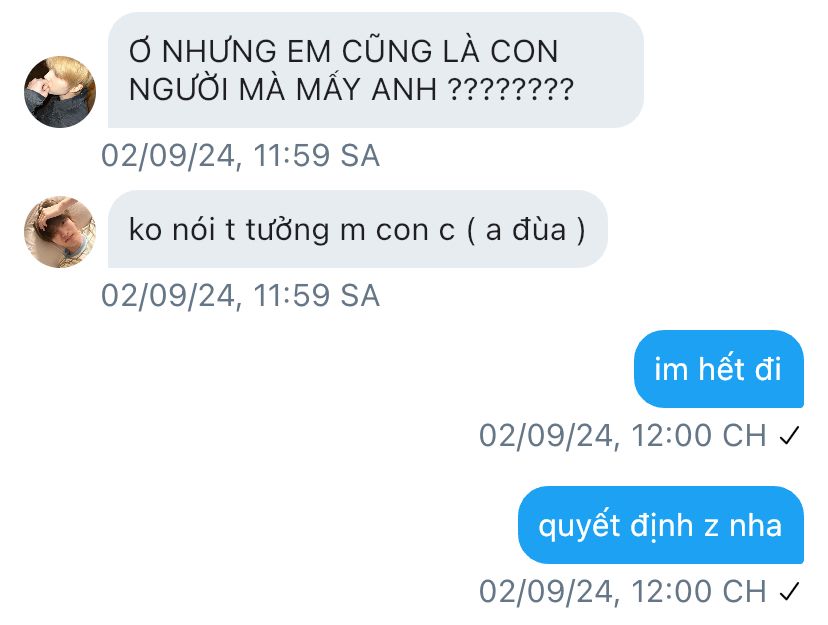The height and width of the screenshot is (625, 828).
Task: Click the words 'MẤY ANH' in the gray bubble
Action: tap(367, 89)
